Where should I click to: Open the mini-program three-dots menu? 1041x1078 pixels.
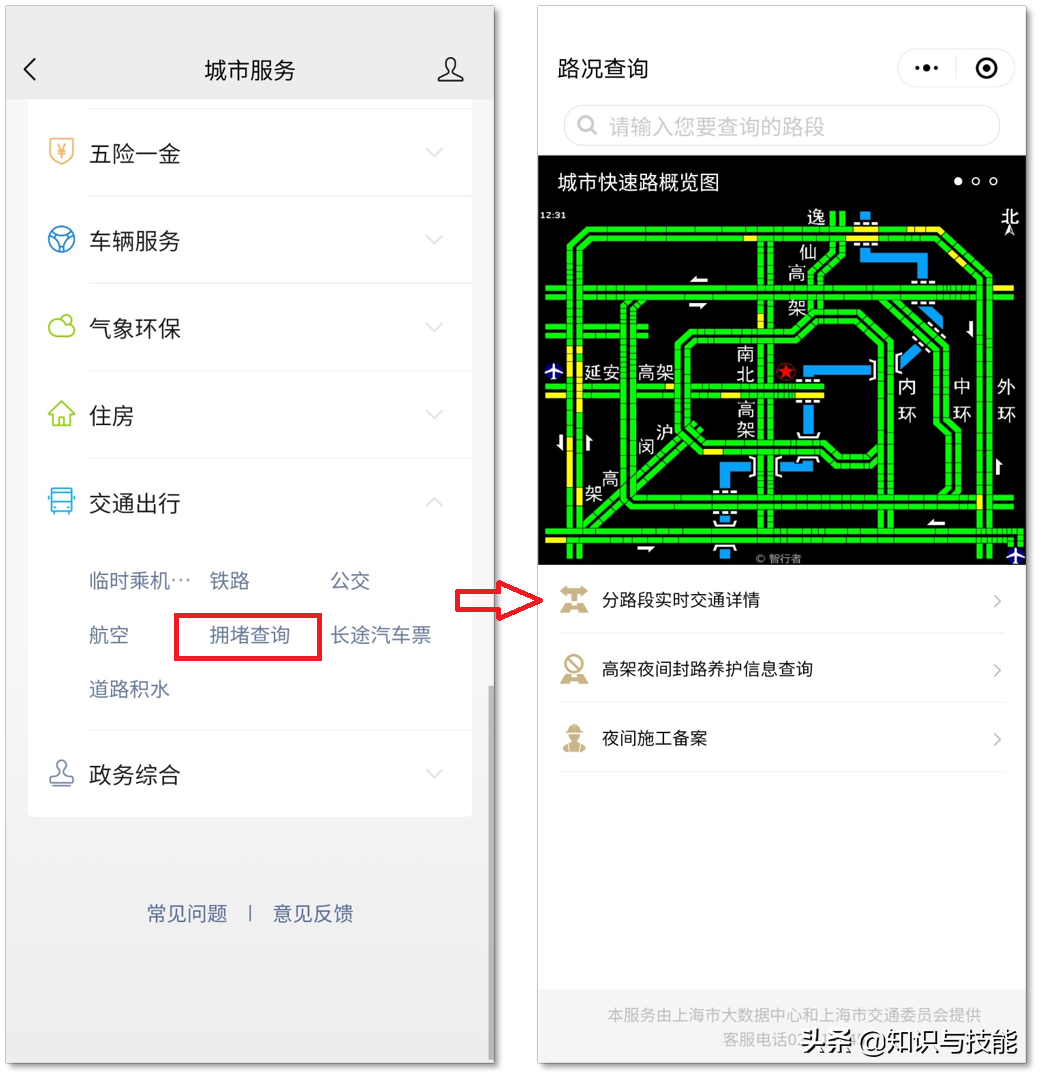click(926, 68)
